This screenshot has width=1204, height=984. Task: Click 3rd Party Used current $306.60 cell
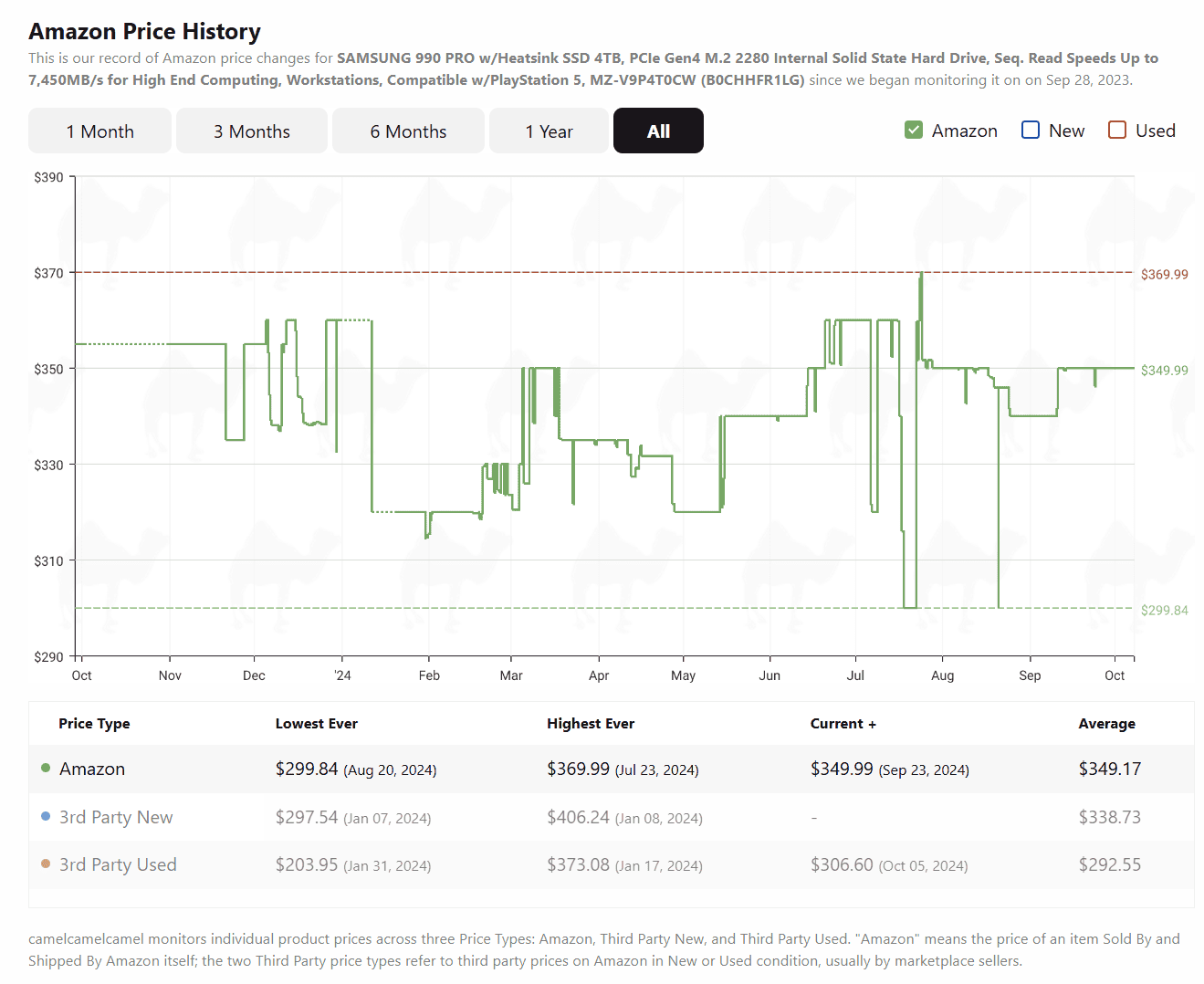(x=889, y=864)
